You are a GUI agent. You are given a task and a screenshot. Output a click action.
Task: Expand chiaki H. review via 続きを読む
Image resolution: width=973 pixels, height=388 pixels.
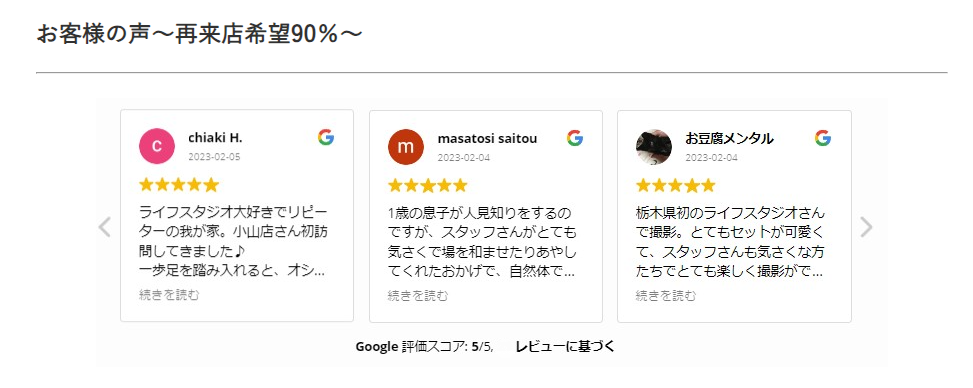pos(169,295)
